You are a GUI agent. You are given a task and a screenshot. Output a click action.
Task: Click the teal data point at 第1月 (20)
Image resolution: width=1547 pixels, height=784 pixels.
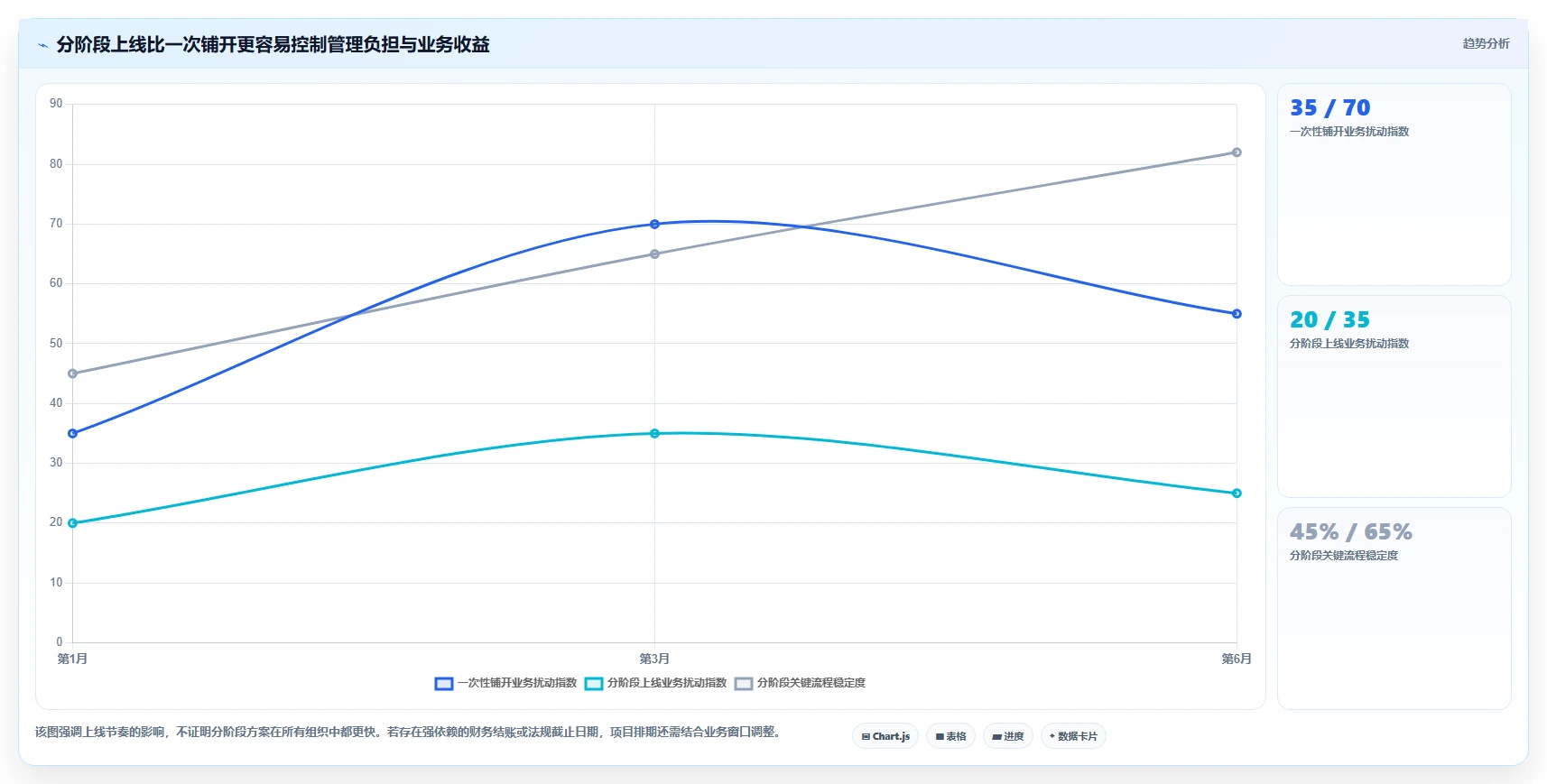(73, 522)
